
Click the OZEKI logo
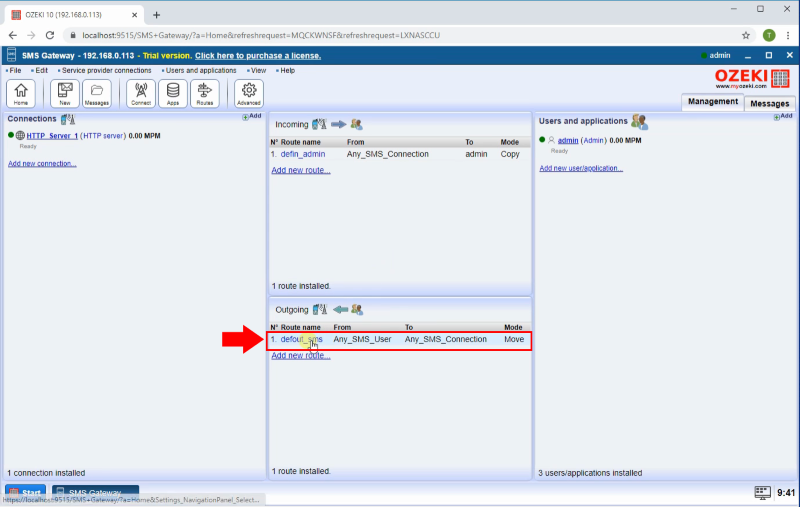point(752,79)
